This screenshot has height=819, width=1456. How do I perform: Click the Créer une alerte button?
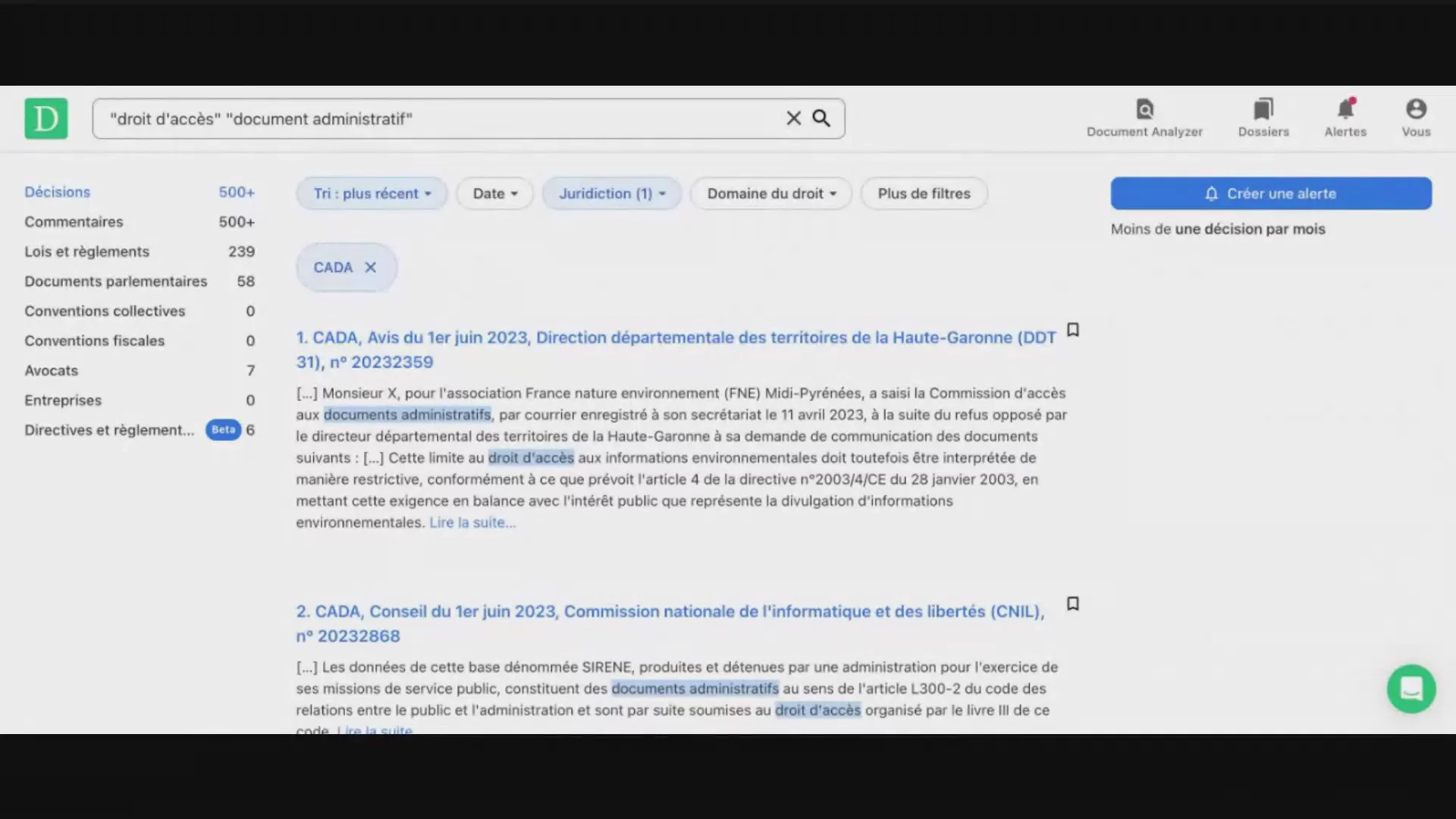tap(1271, 193)
